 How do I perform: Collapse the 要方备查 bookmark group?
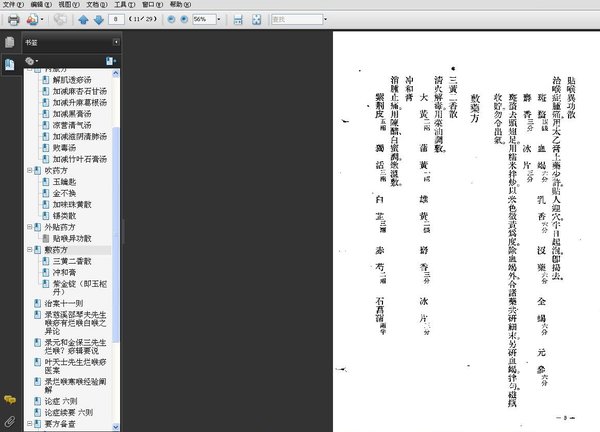click(29, 424)
